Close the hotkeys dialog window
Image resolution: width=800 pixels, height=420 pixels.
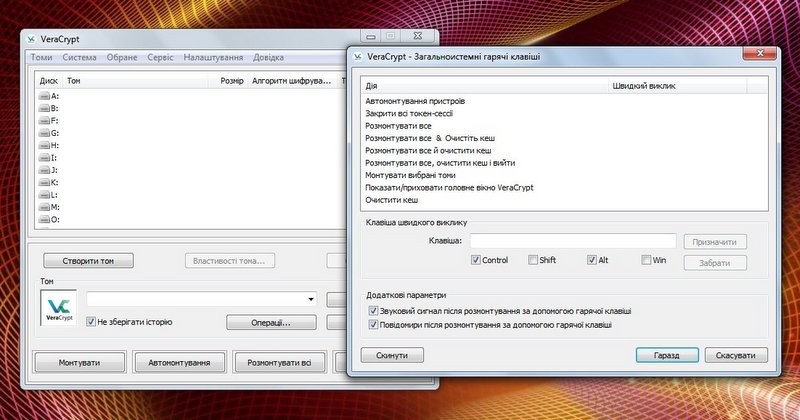coord(760,53)
